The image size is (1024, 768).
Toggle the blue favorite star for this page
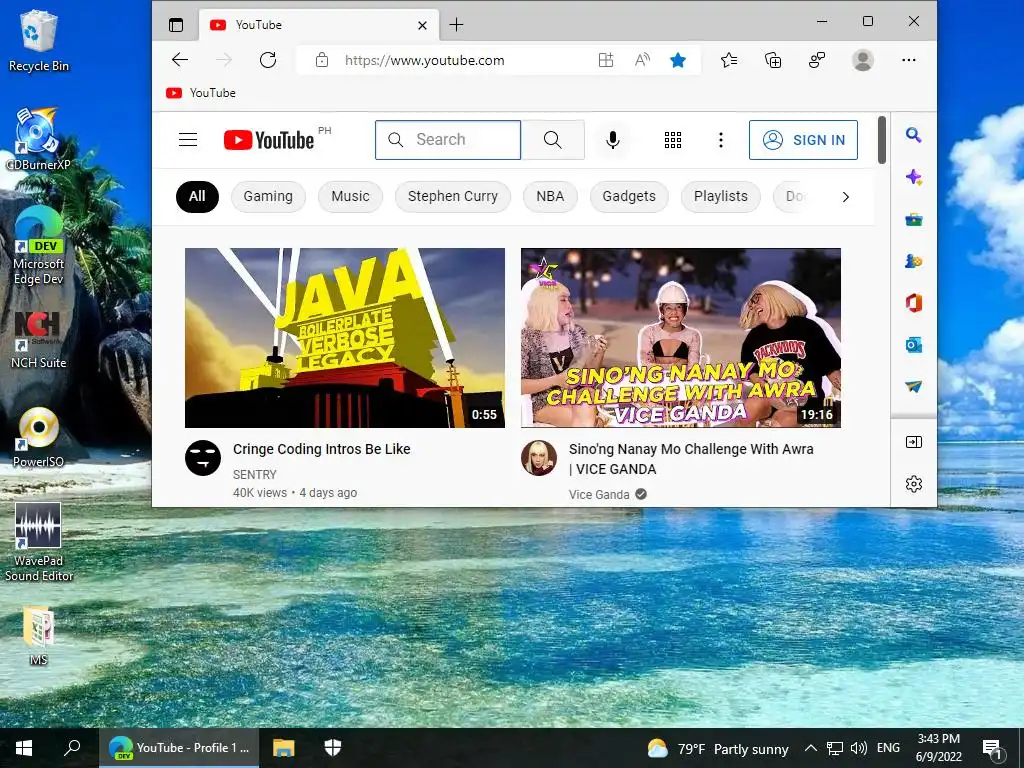coord(678,60)
